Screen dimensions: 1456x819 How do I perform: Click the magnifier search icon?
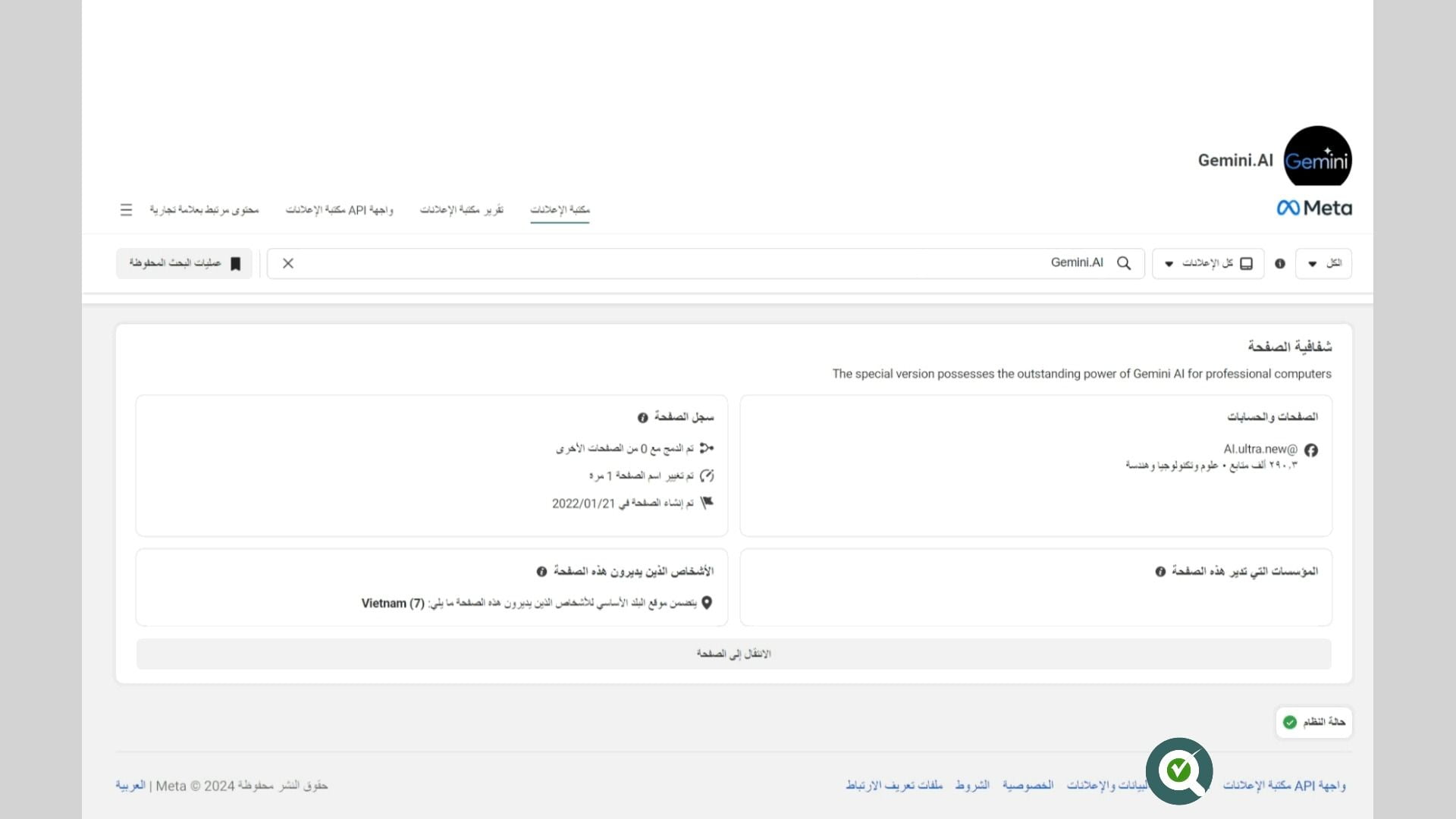[1124, 263]
